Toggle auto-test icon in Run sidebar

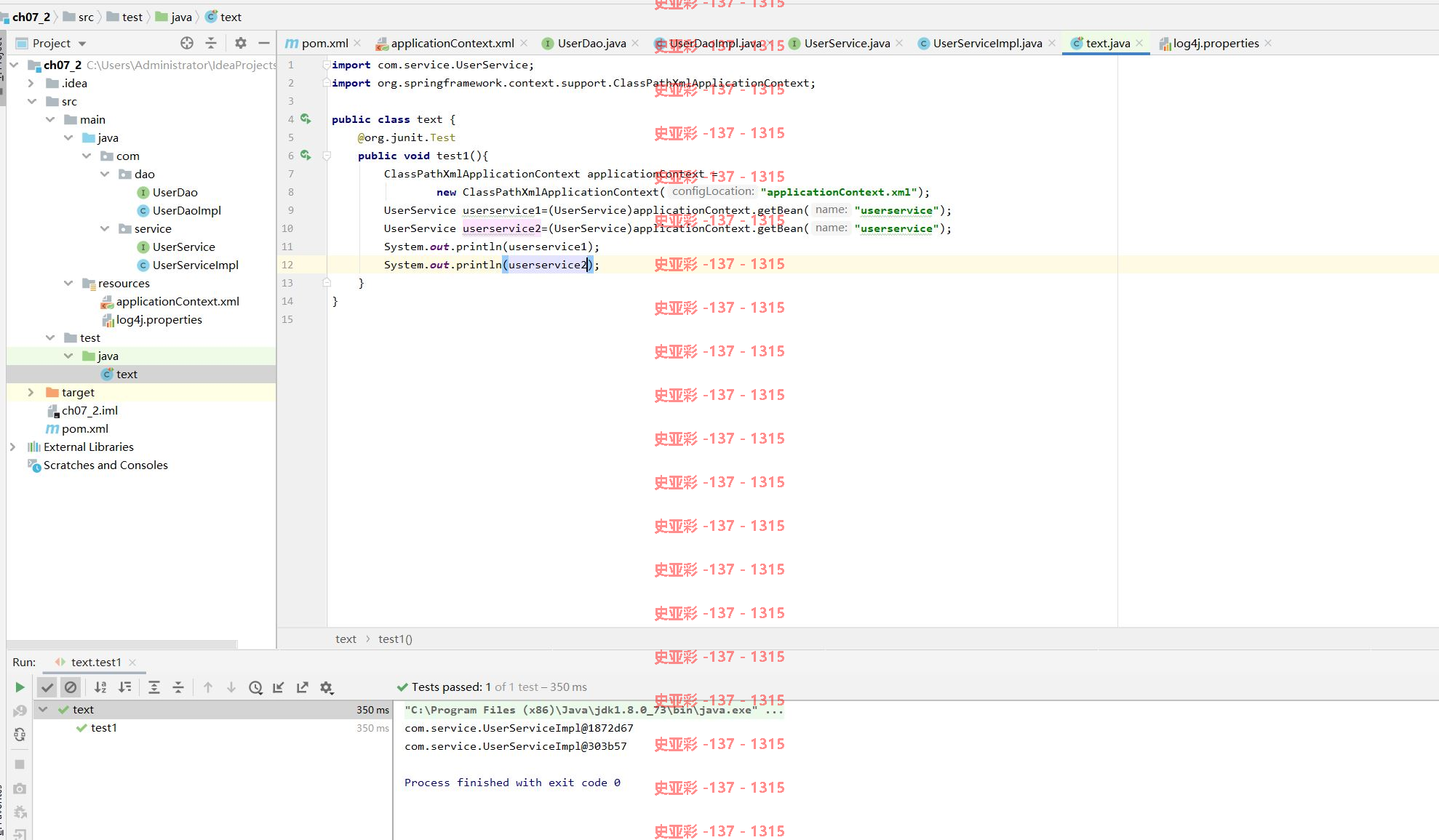click(20, 735)
